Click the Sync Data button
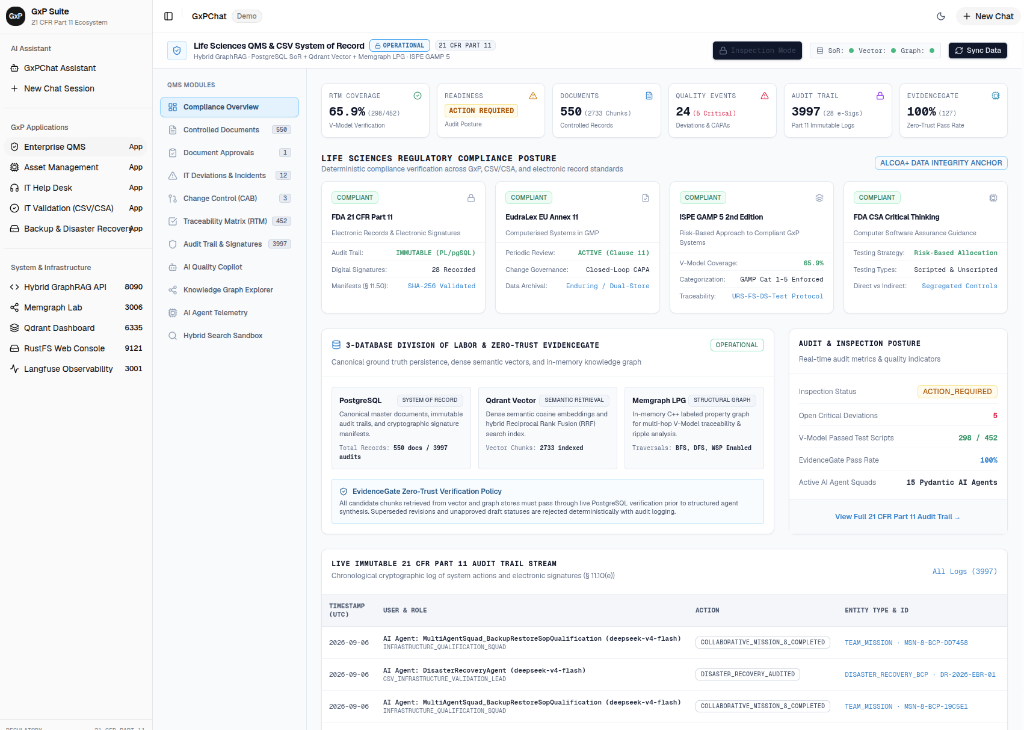The height and width of the screenshot is (730, 1024). click(978, 50)
